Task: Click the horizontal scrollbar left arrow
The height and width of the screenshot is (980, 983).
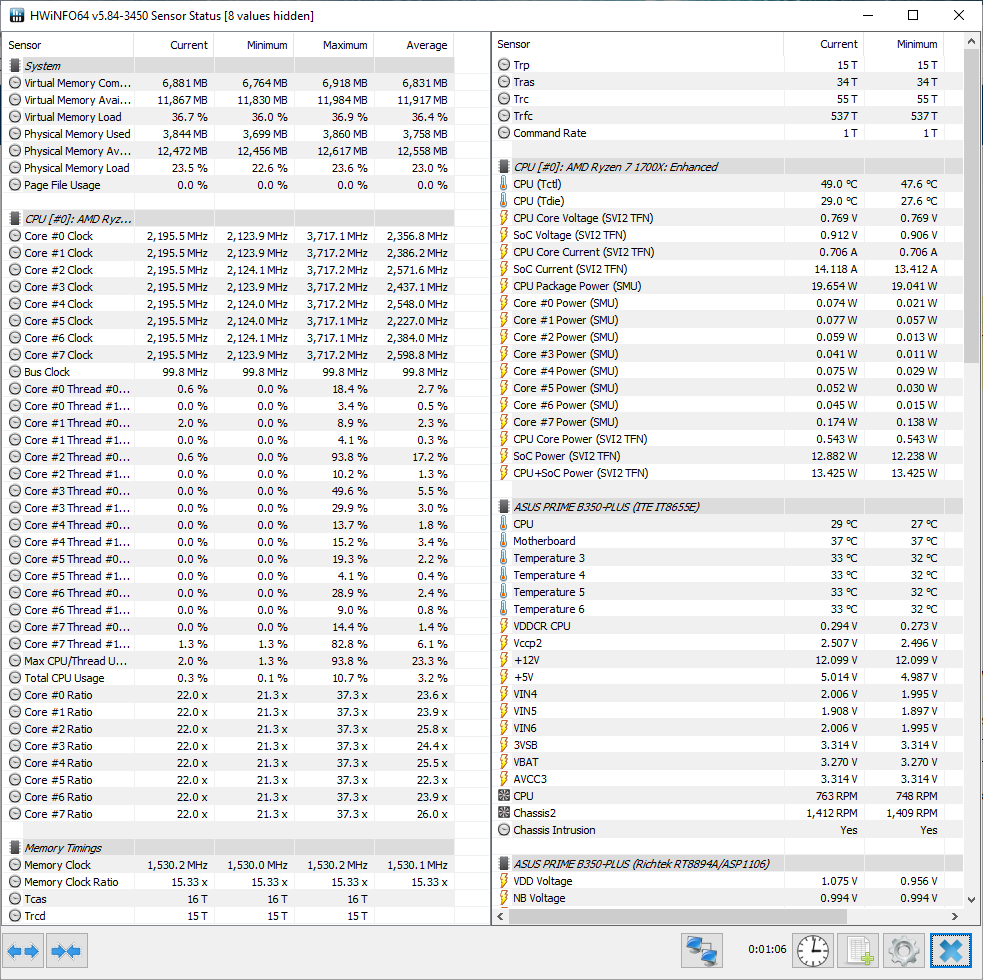Action: pos(500,916)
